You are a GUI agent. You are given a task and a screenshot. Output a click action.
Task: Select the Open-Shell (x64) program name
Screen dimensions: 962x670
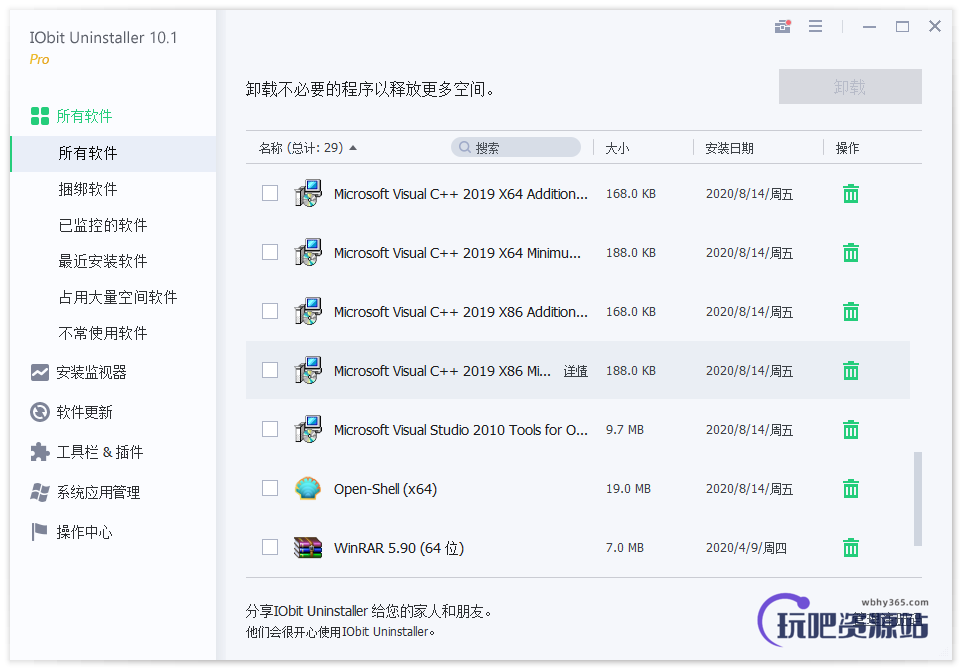pyautogui.click(x=385, y=489)
